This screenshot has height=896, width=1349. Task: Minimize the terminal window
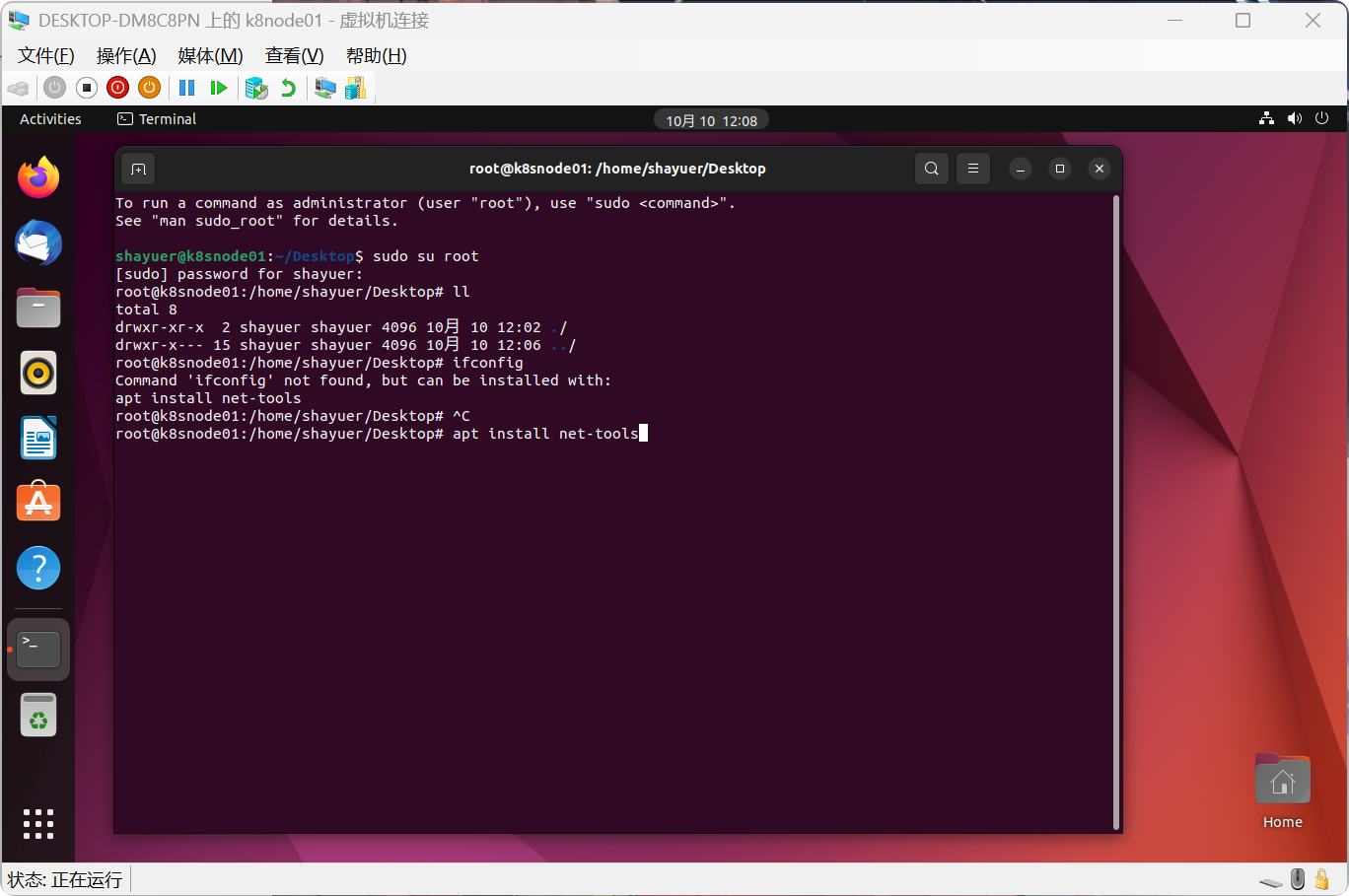pos(1021,169)
